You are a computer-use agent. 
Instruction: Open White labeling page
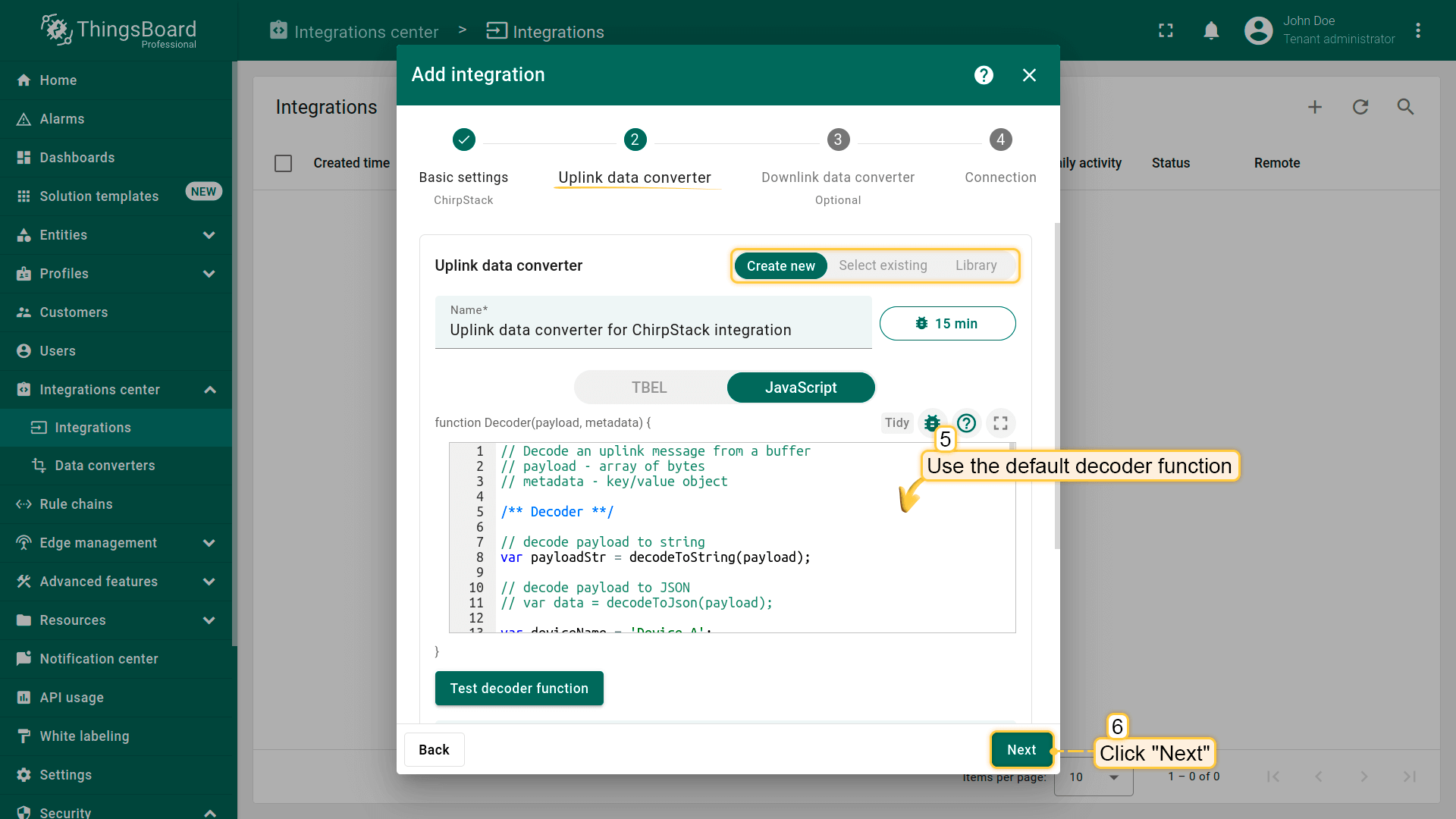(x=116, y=736)
